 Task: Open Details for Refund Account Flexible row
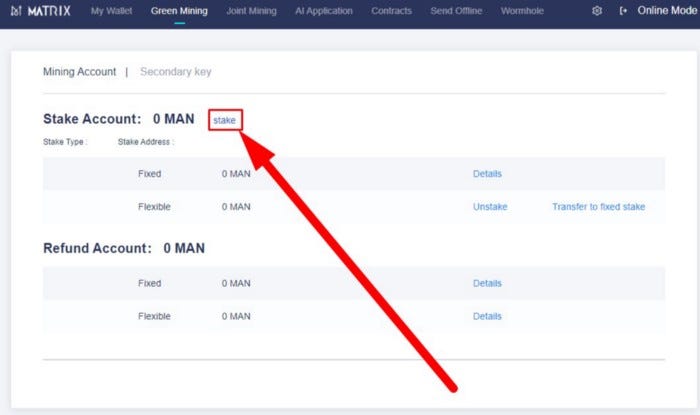click(487, 316)
